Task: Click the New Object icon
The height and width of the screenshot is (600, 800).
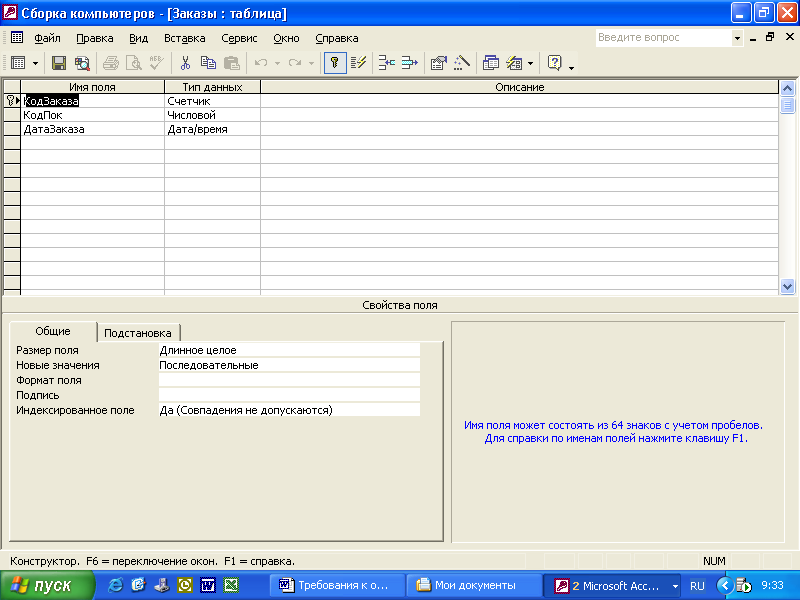Action: 514,63
